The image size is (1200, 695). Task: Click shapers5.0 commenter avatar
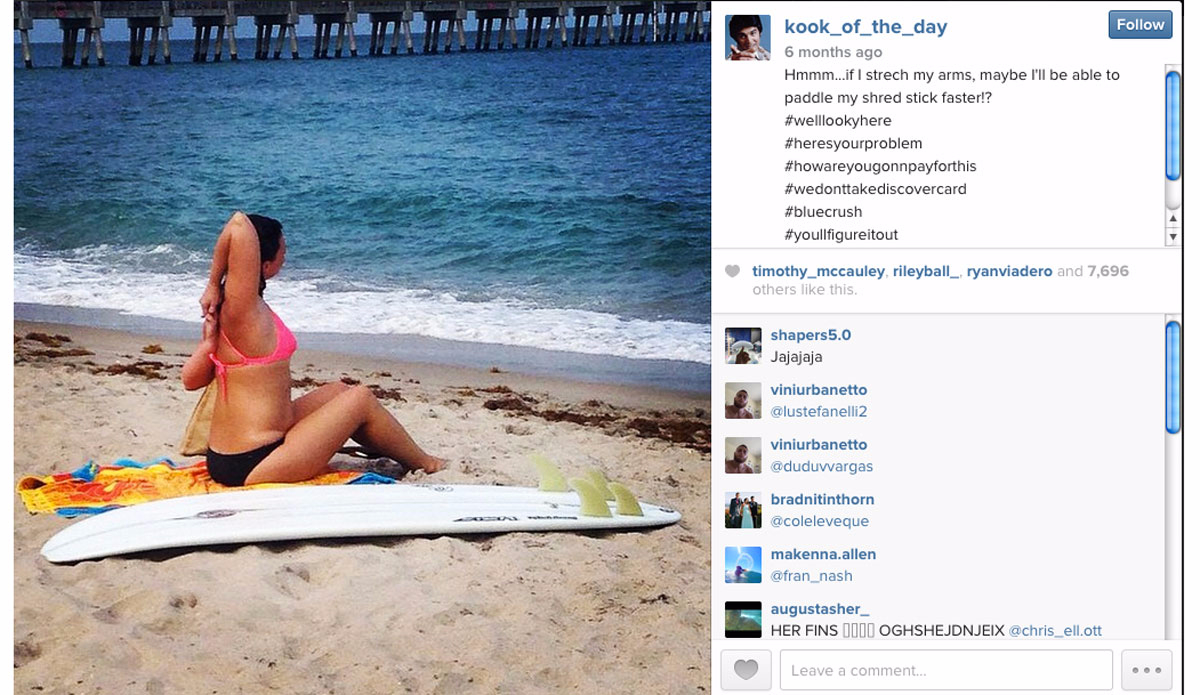[x=743, y=345]
